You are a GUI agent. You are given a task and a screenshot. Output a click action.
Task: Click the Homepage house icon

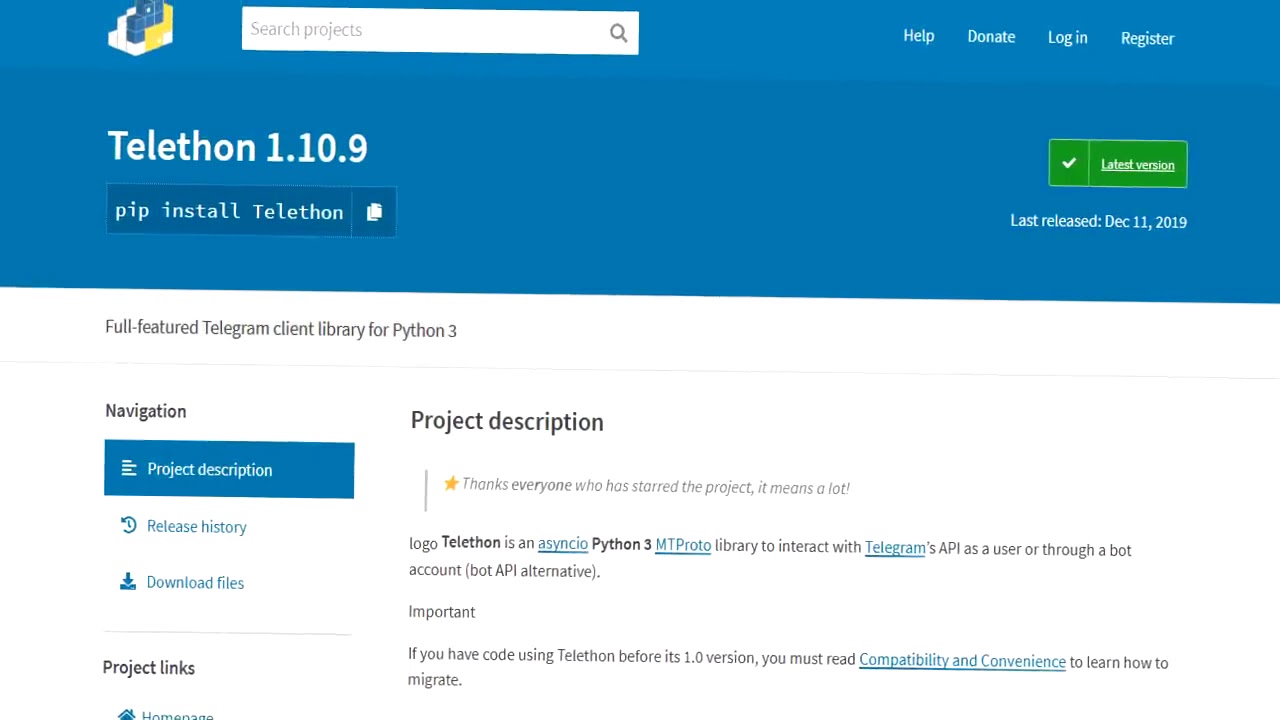click(x=127, y=715)
